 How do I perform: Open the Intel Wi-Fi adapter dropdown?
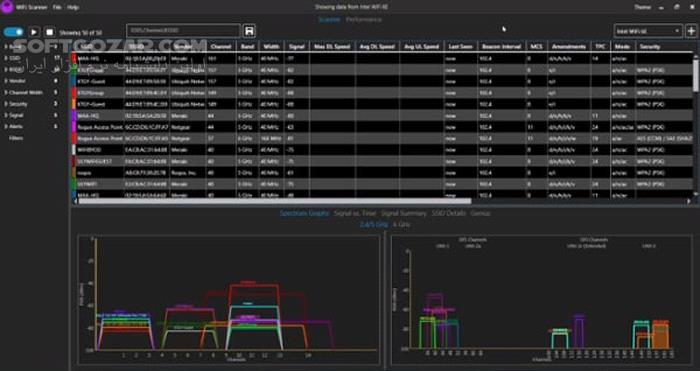(648, 31)
